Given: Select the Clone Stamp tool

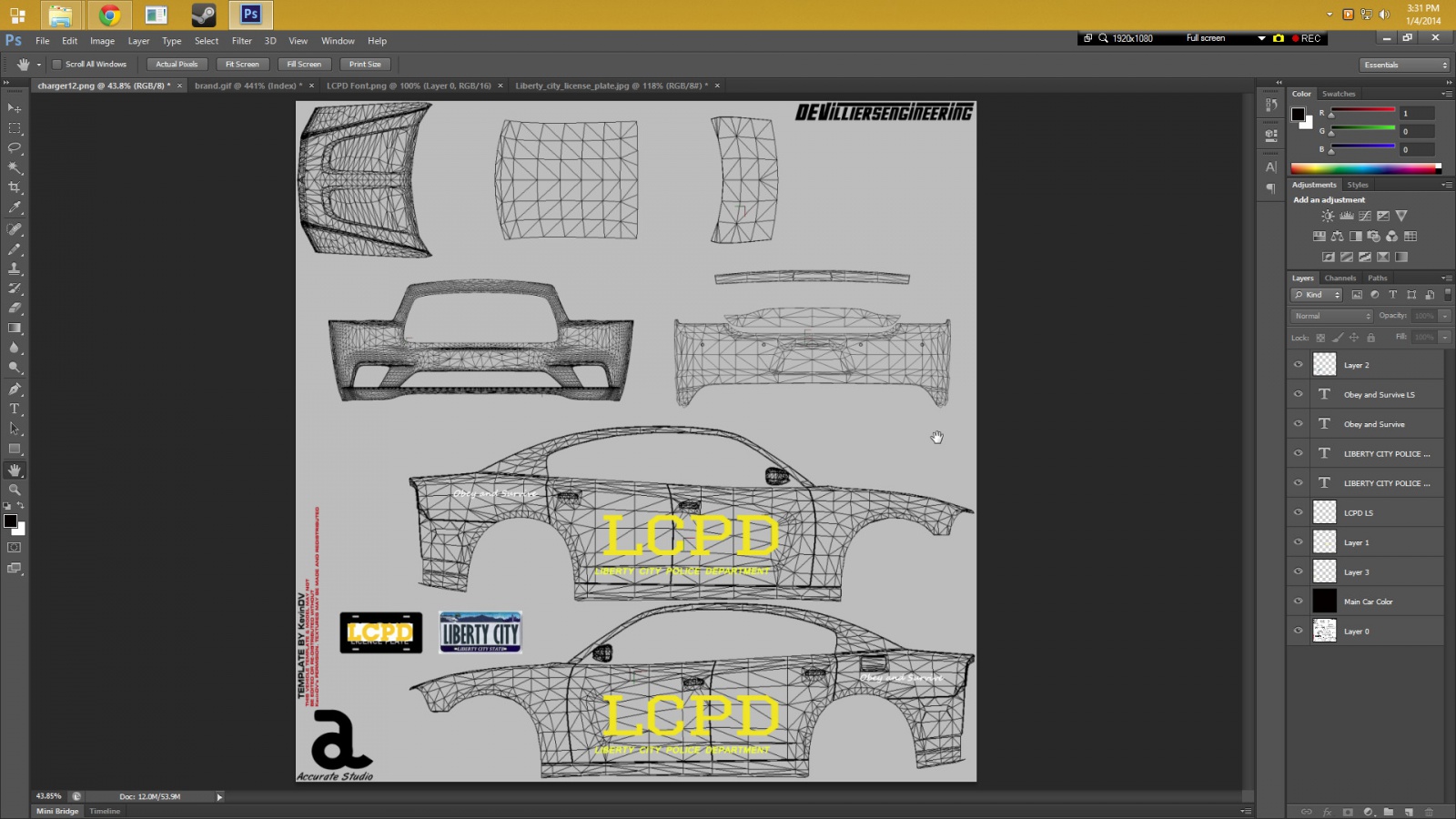Looking at the screenshot, I should click(15, 268).
